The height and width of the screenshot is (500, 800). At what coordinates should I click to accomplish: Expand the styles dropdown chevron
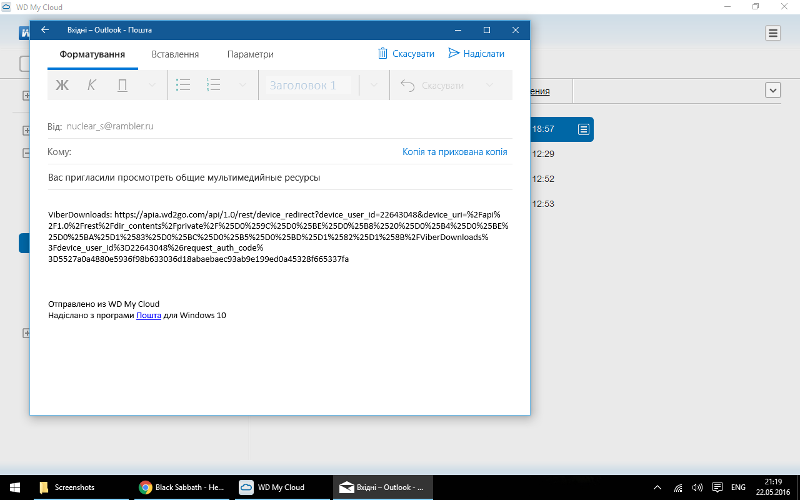click(373, 85)
